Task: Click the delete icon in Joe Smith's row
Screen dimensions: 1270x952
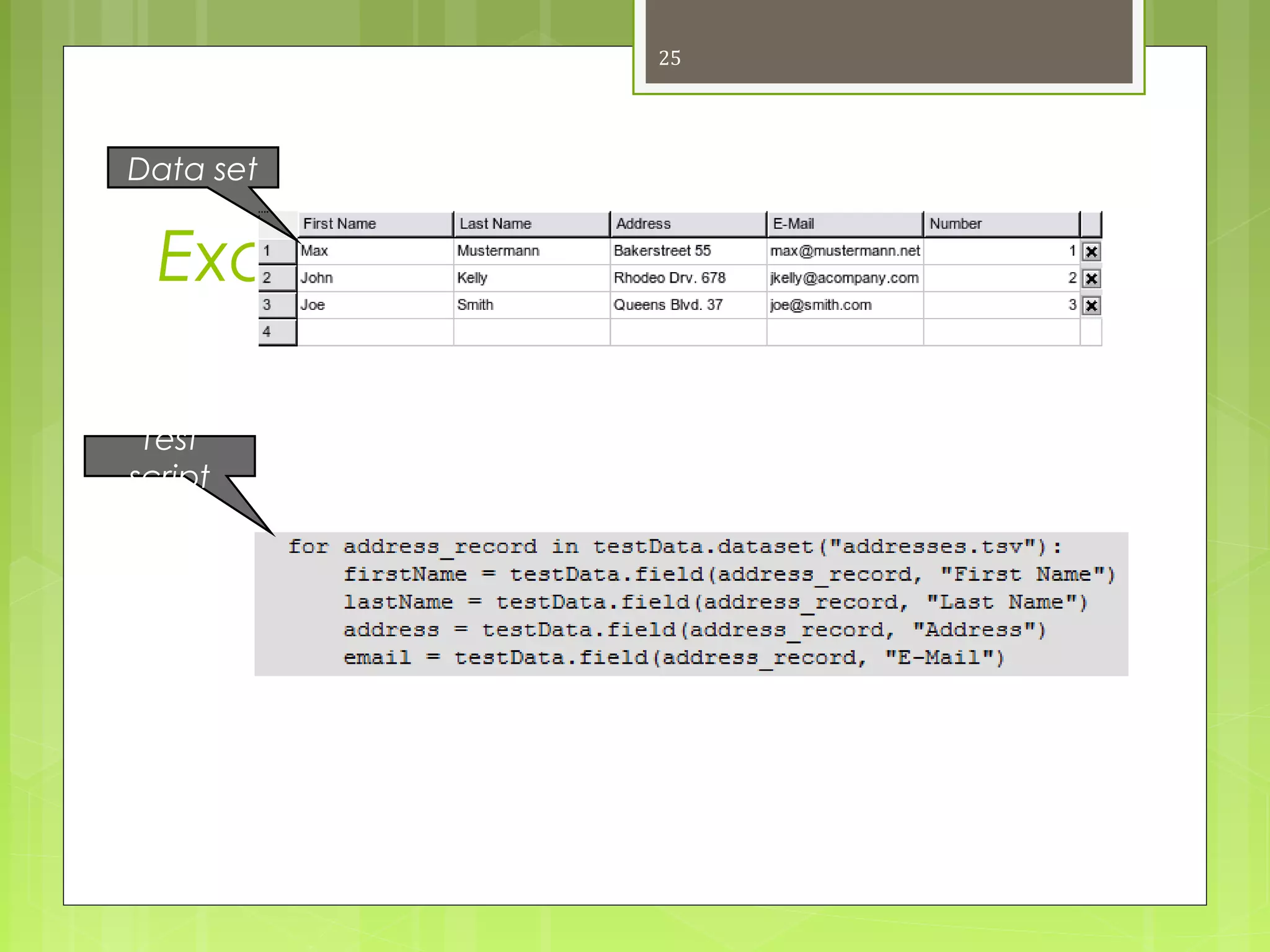Action: point(1091,306)
